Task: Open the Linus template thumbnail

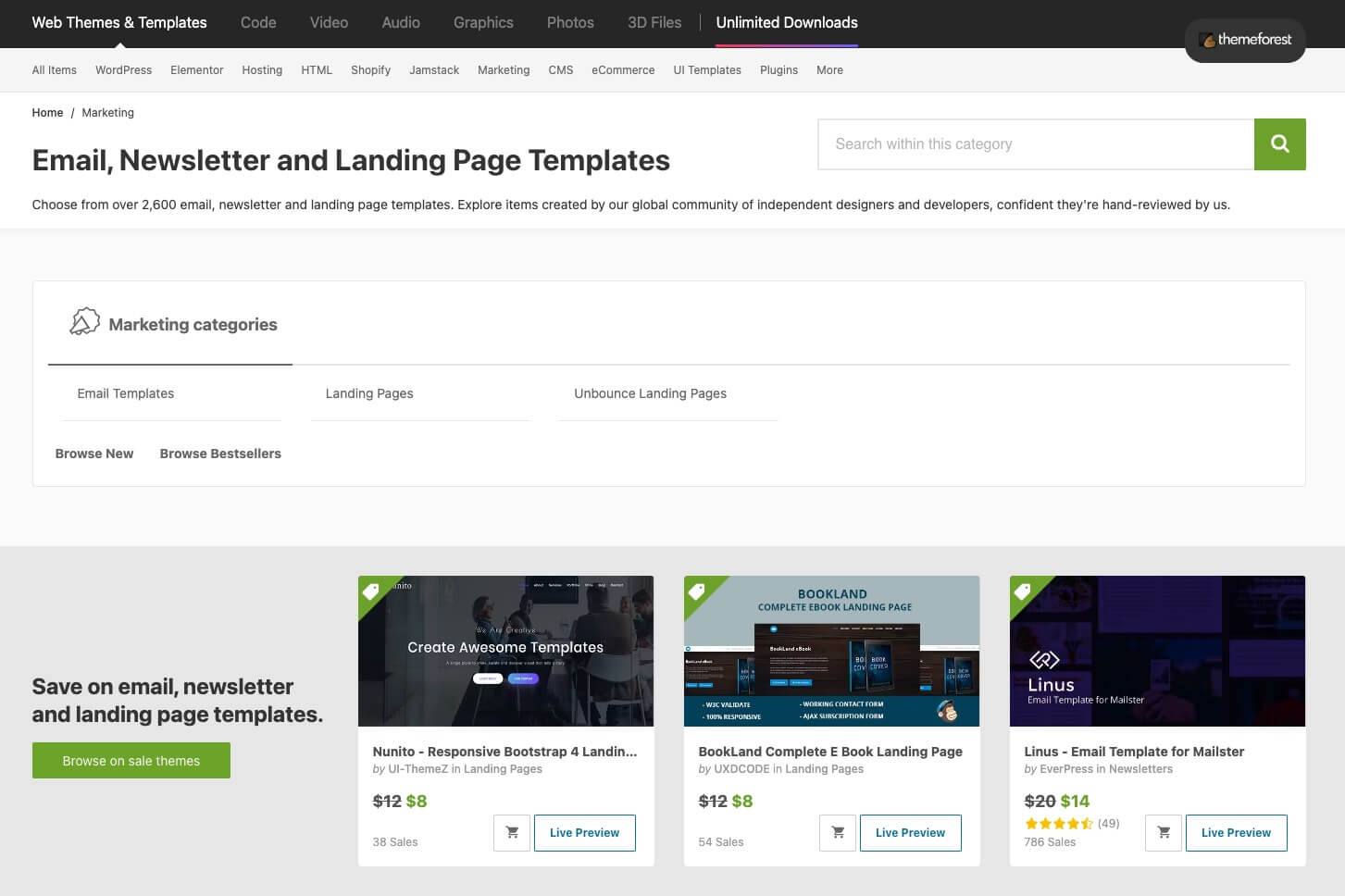Action: [x=1157, y=652]
